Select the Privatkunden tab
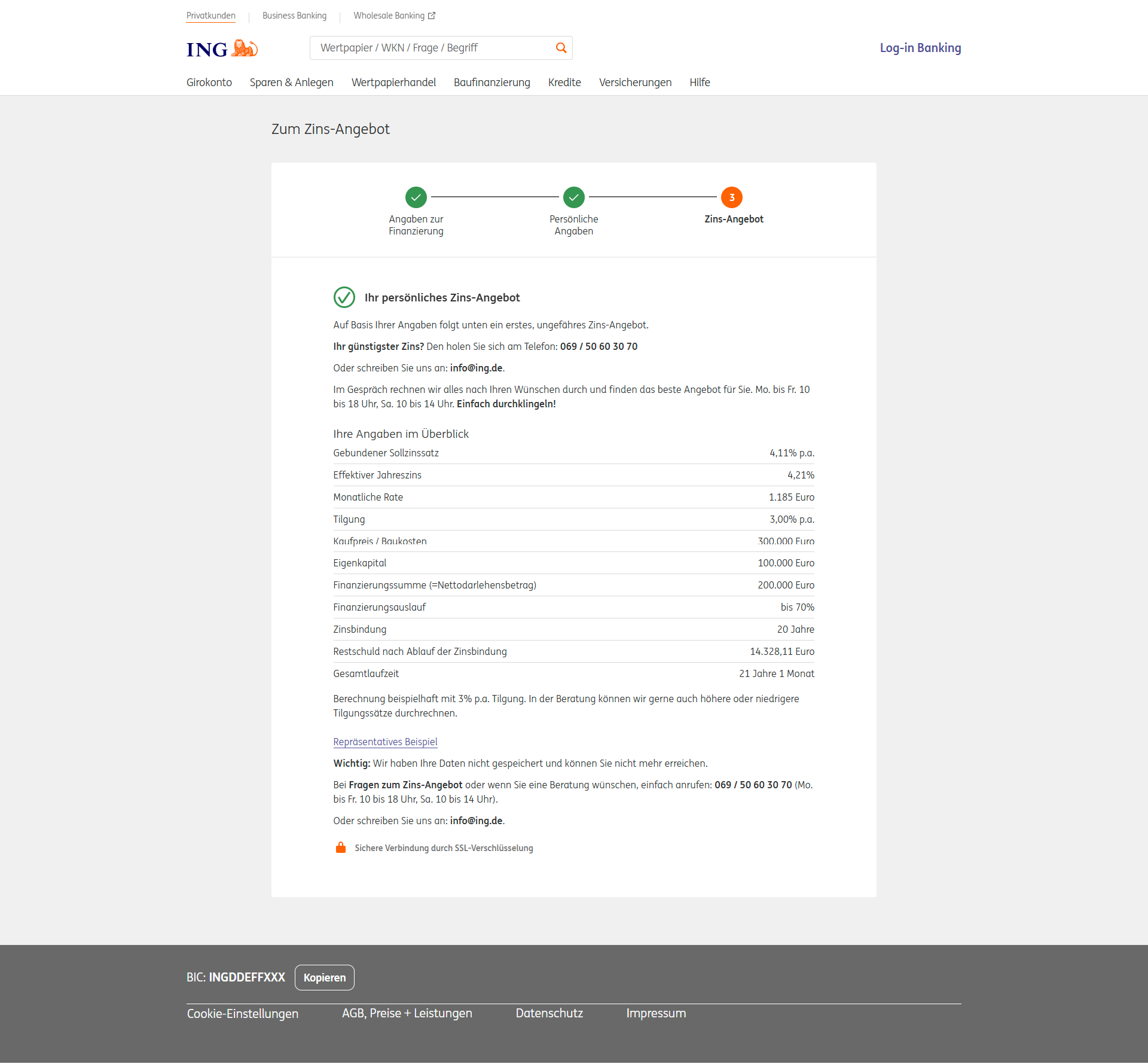The image size is (1148, 1064). [x=211, y=16]
